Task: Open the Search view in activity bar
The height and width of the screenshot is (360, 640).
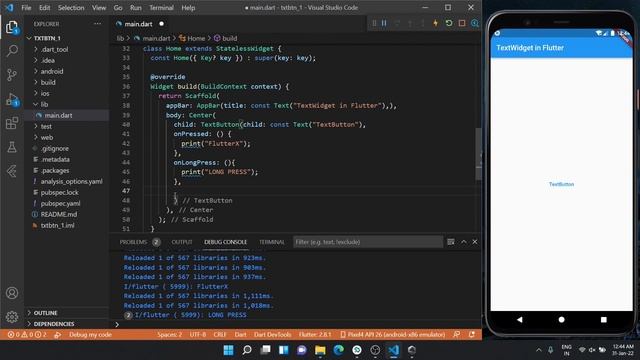Action: click(12, 51)
